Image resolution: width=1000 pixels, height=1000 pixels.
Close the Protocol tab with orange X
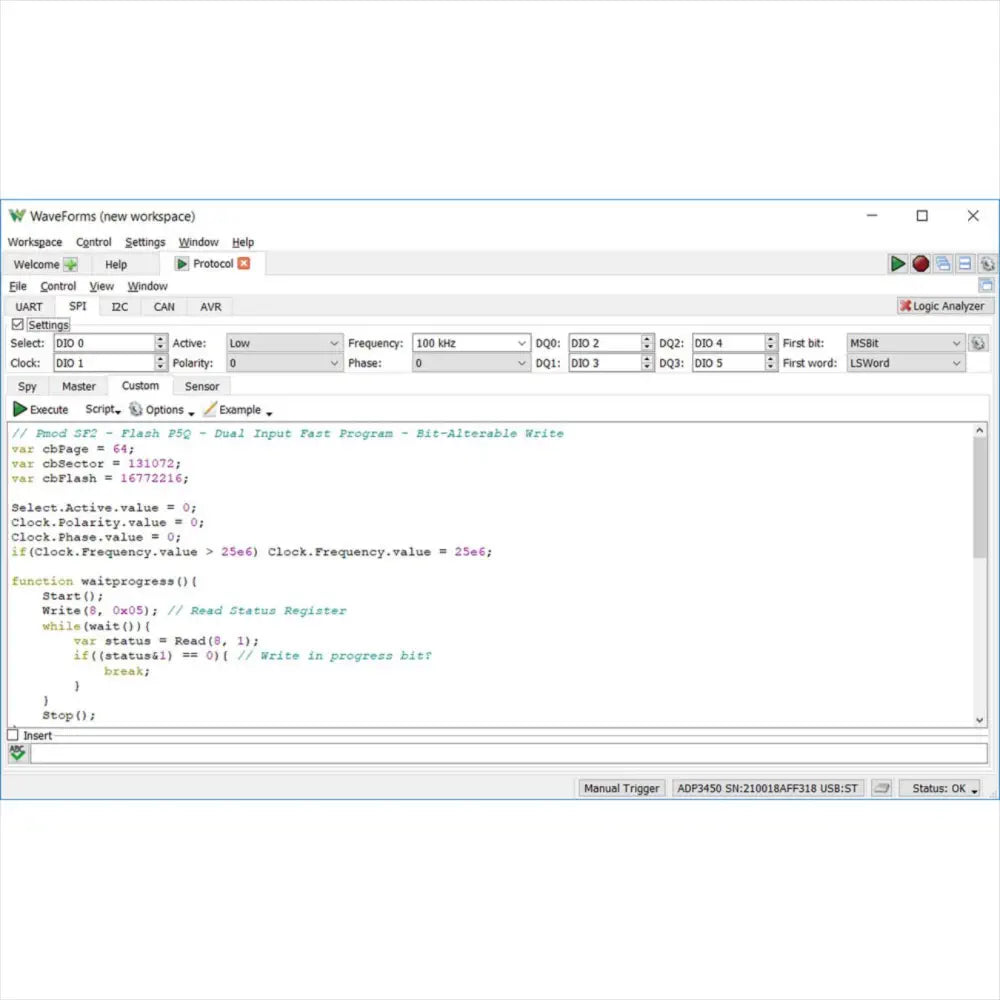(244, 264)
